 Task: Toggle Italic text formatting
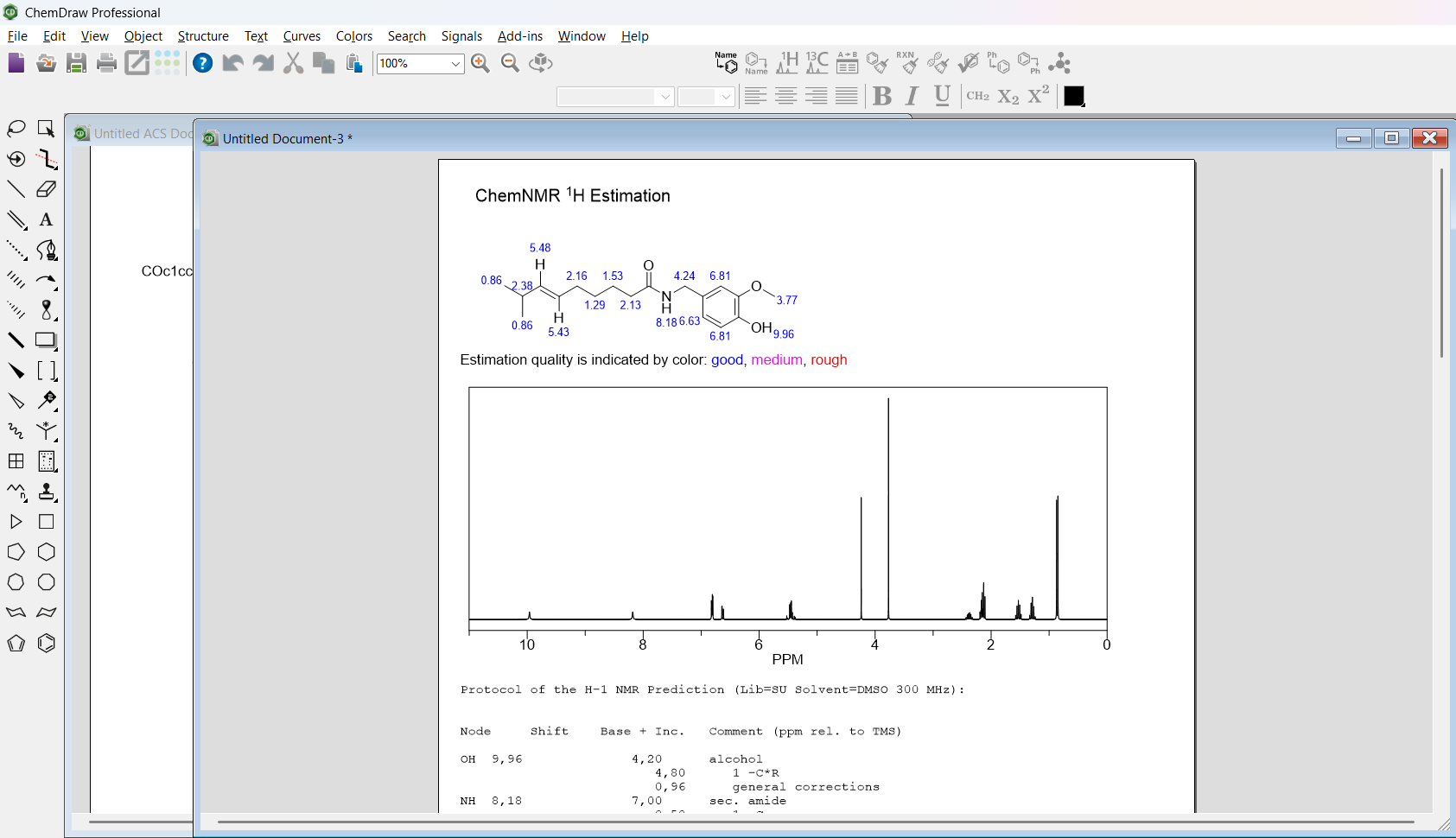tap(912, 96)
